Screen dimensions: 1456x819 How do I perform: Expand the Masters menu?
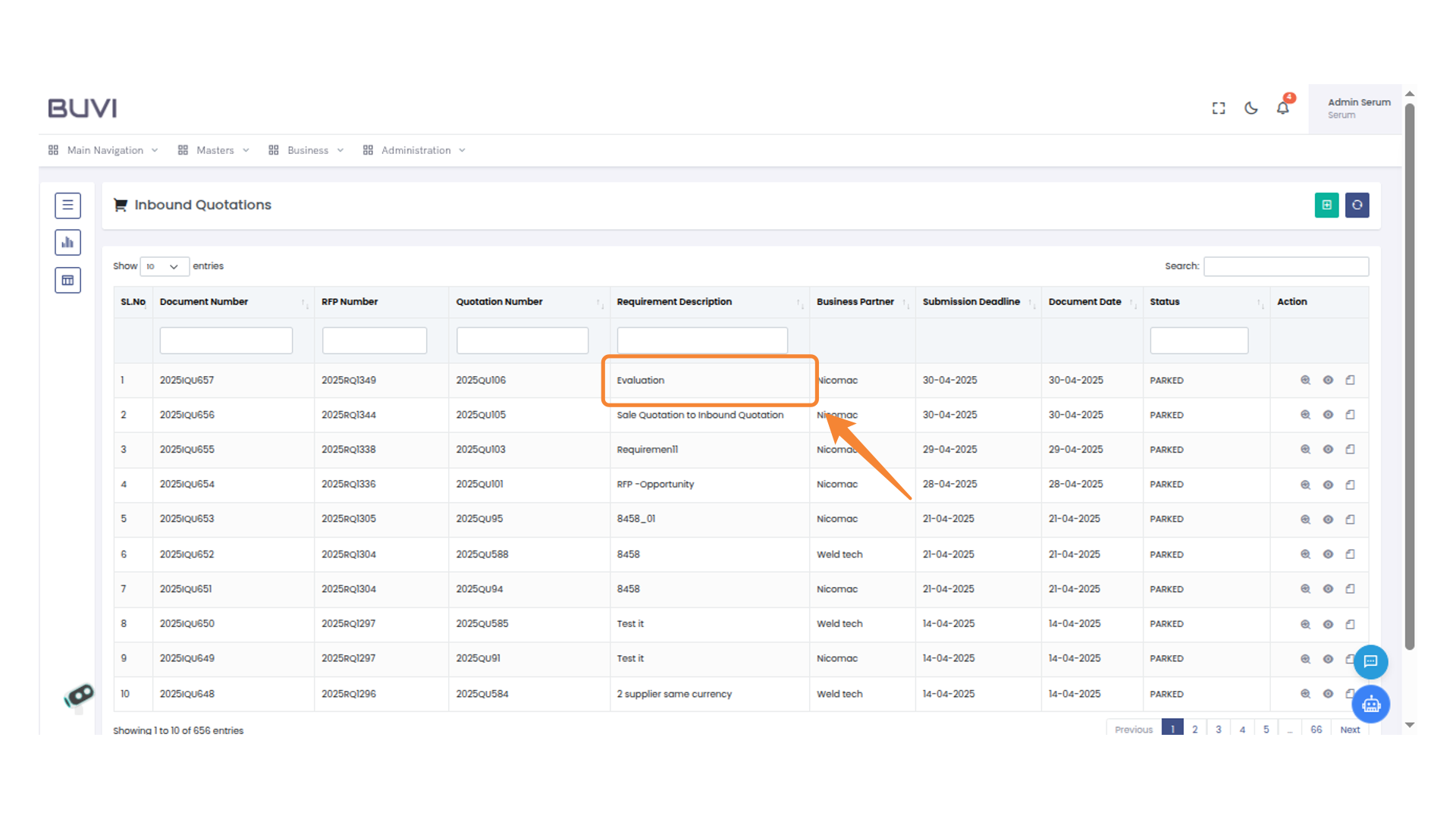click(215, 150)
